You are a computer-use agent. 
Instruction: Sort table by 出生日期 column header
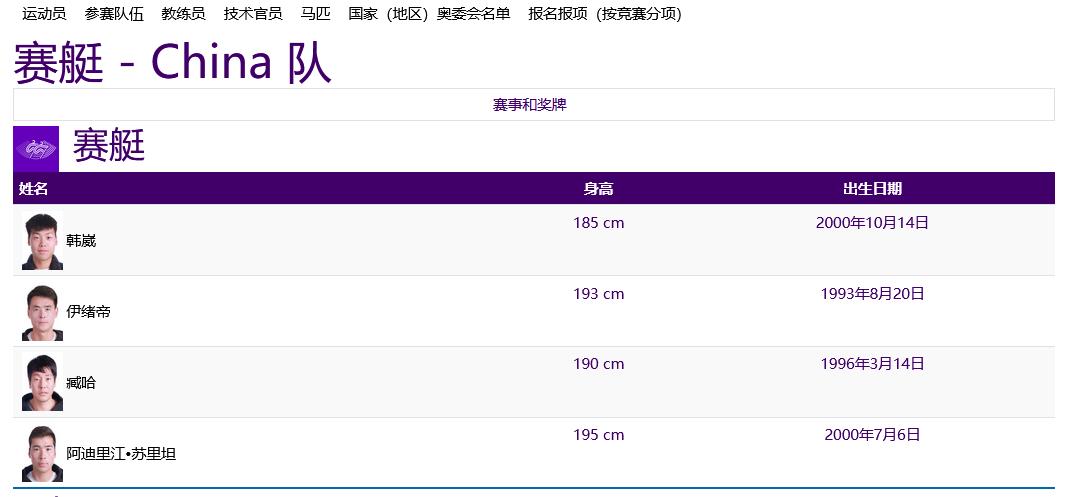(872, 189)
